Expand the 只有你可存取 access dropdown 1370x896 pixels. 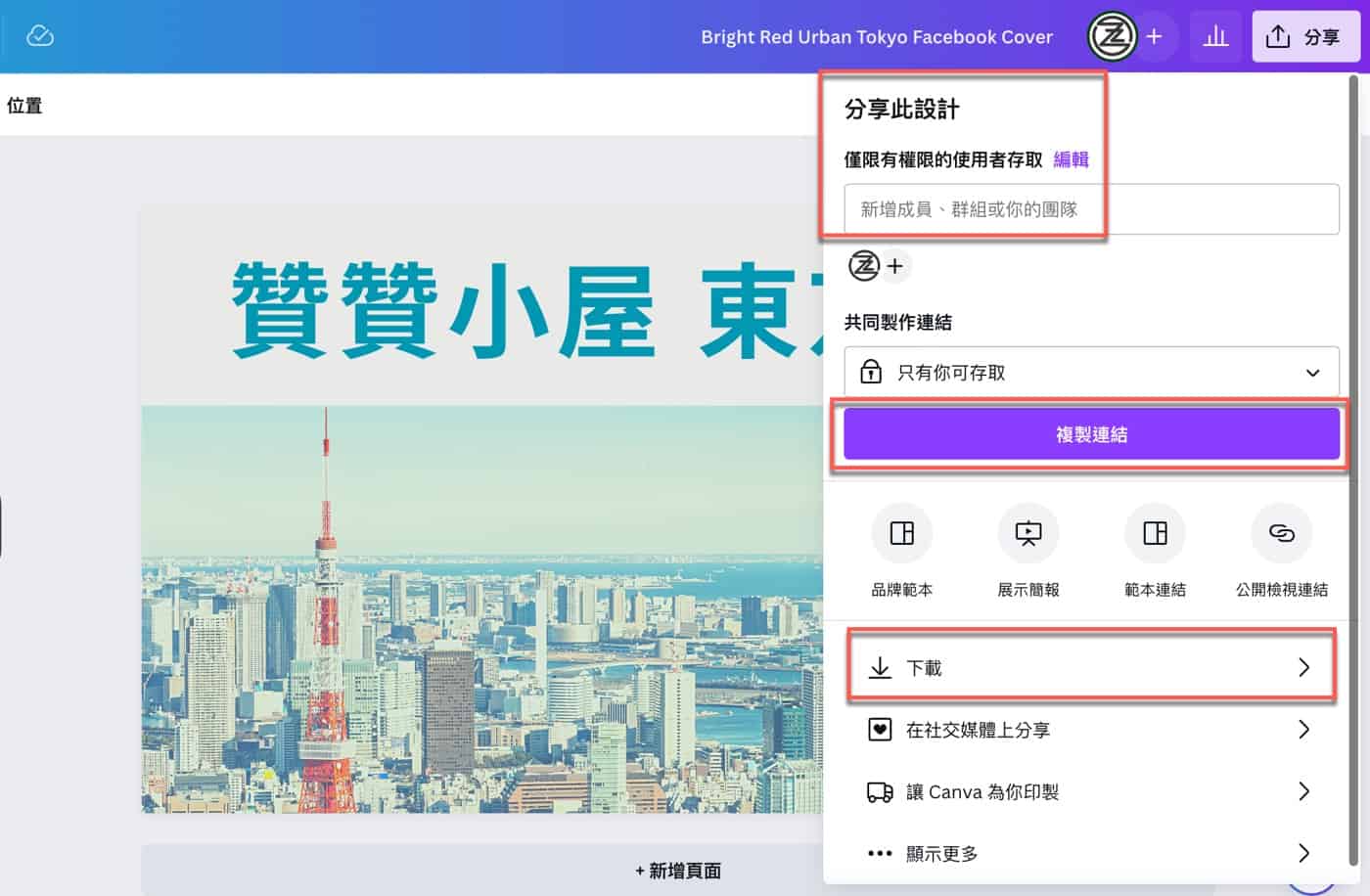point(1090,373)
